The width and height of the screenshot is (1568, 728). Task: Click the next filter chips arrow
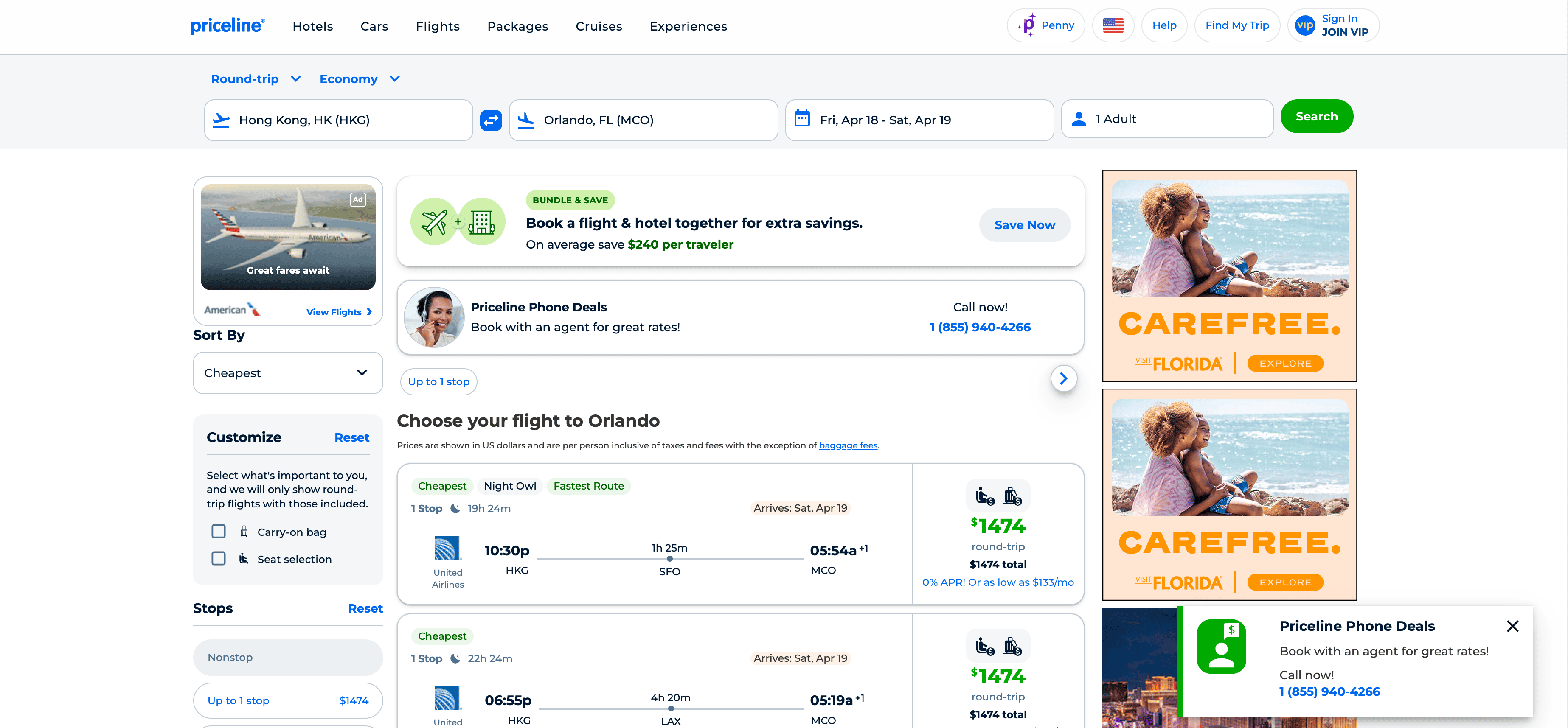(x=1063, y=378)
